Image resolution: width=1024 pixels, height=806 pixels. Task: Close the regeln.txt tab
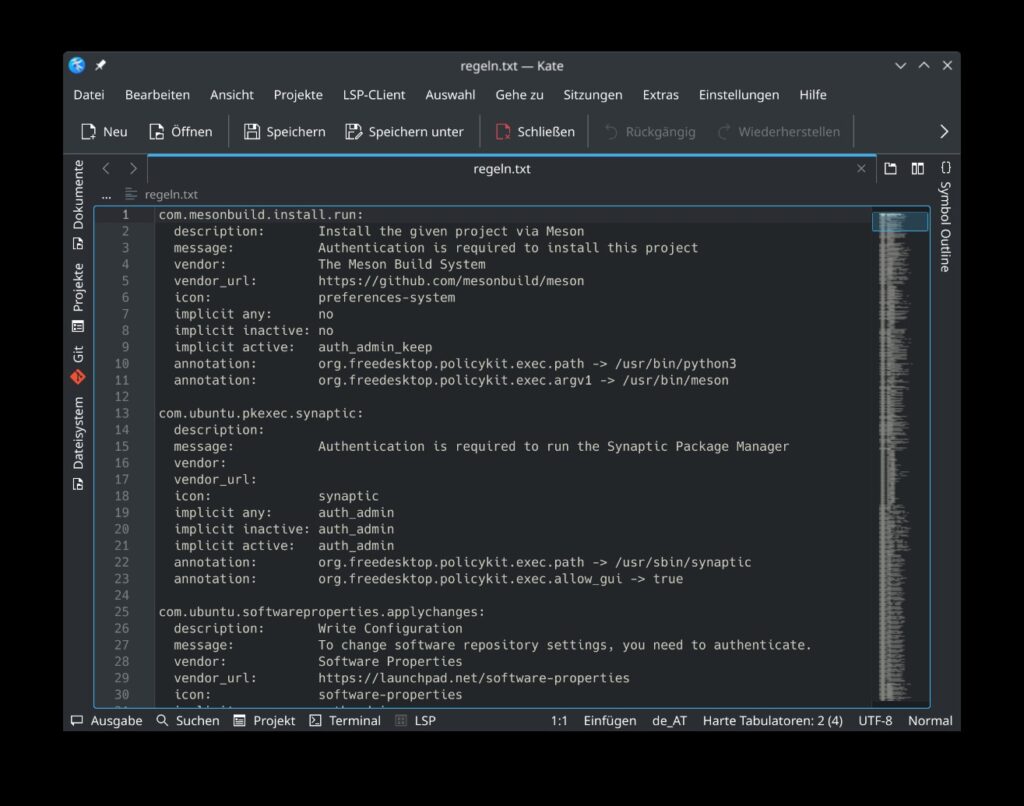click(x=861, y=169)
